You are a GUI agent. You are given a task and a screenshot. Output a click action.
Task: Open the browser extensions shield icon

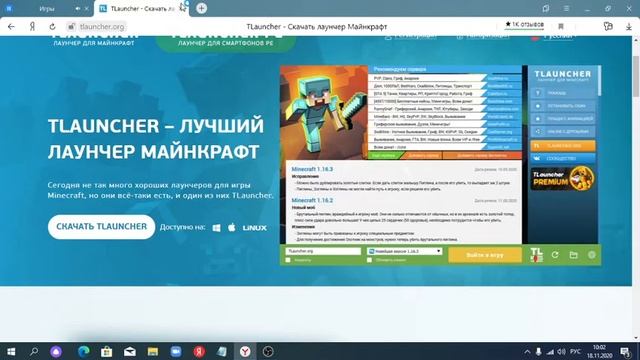(608, 27)
